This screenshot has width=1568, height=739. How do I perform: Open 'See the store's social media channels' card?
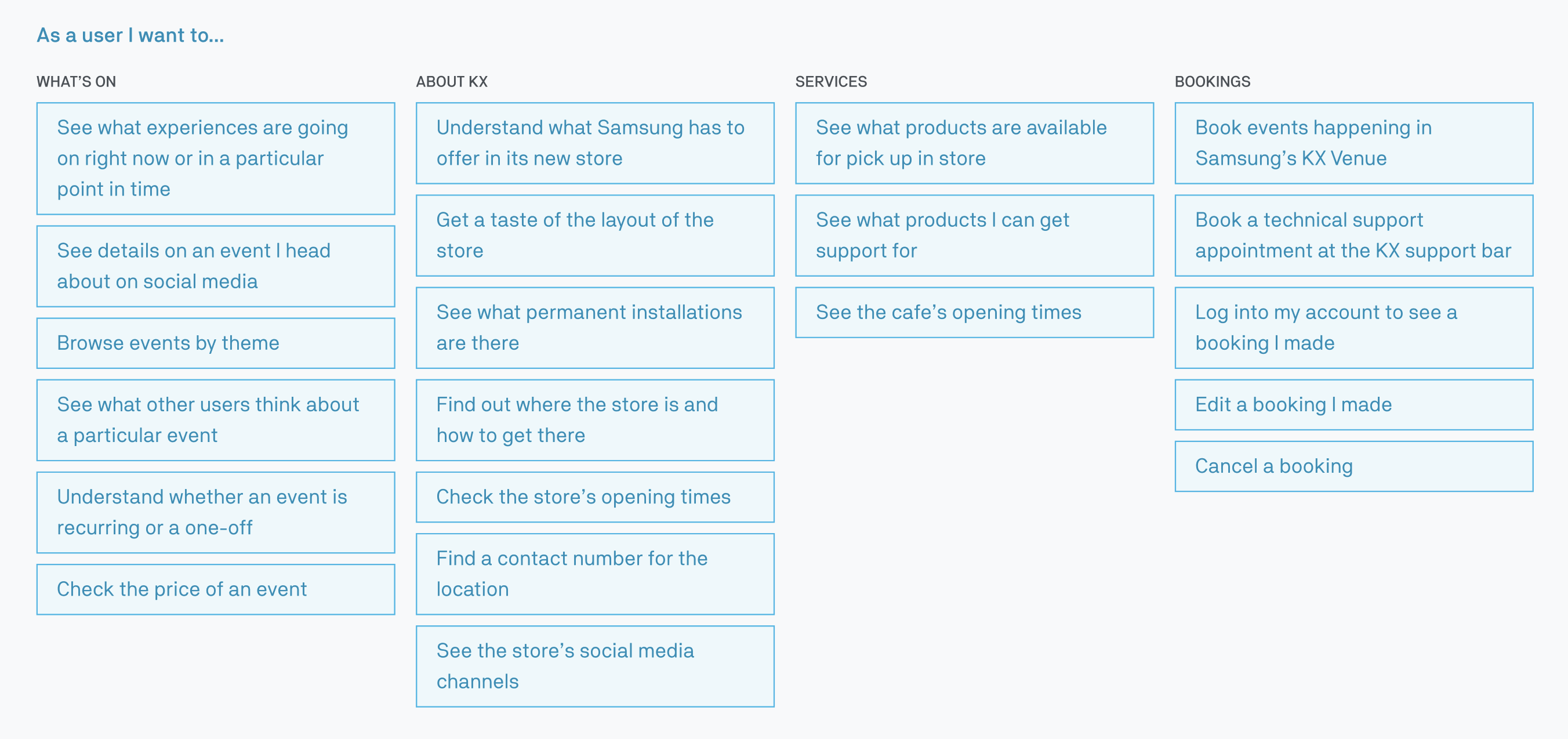595,666
